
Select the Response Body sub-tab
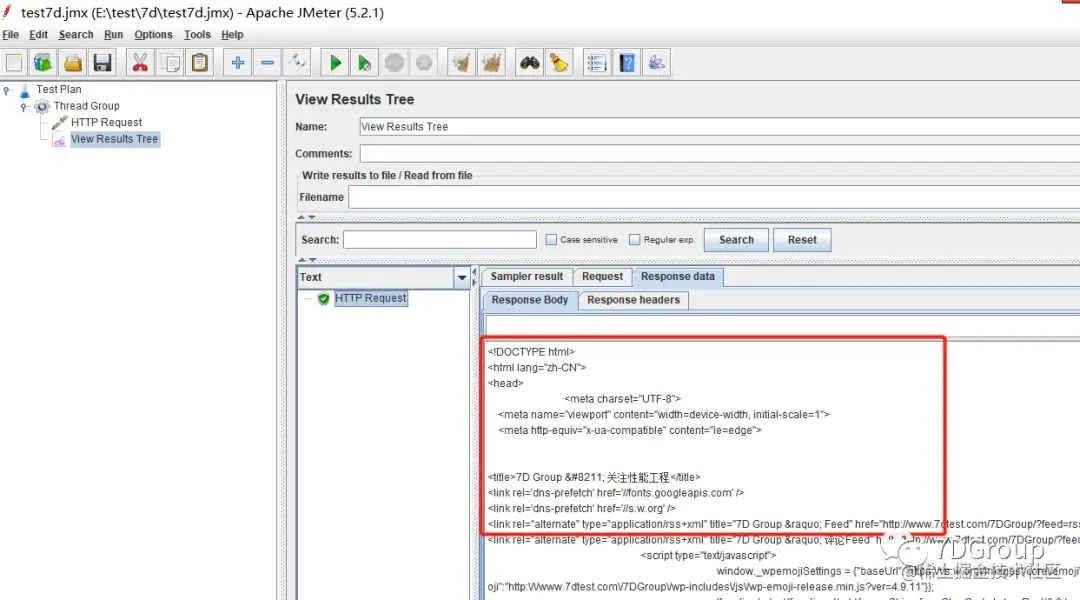coord(530,300)
